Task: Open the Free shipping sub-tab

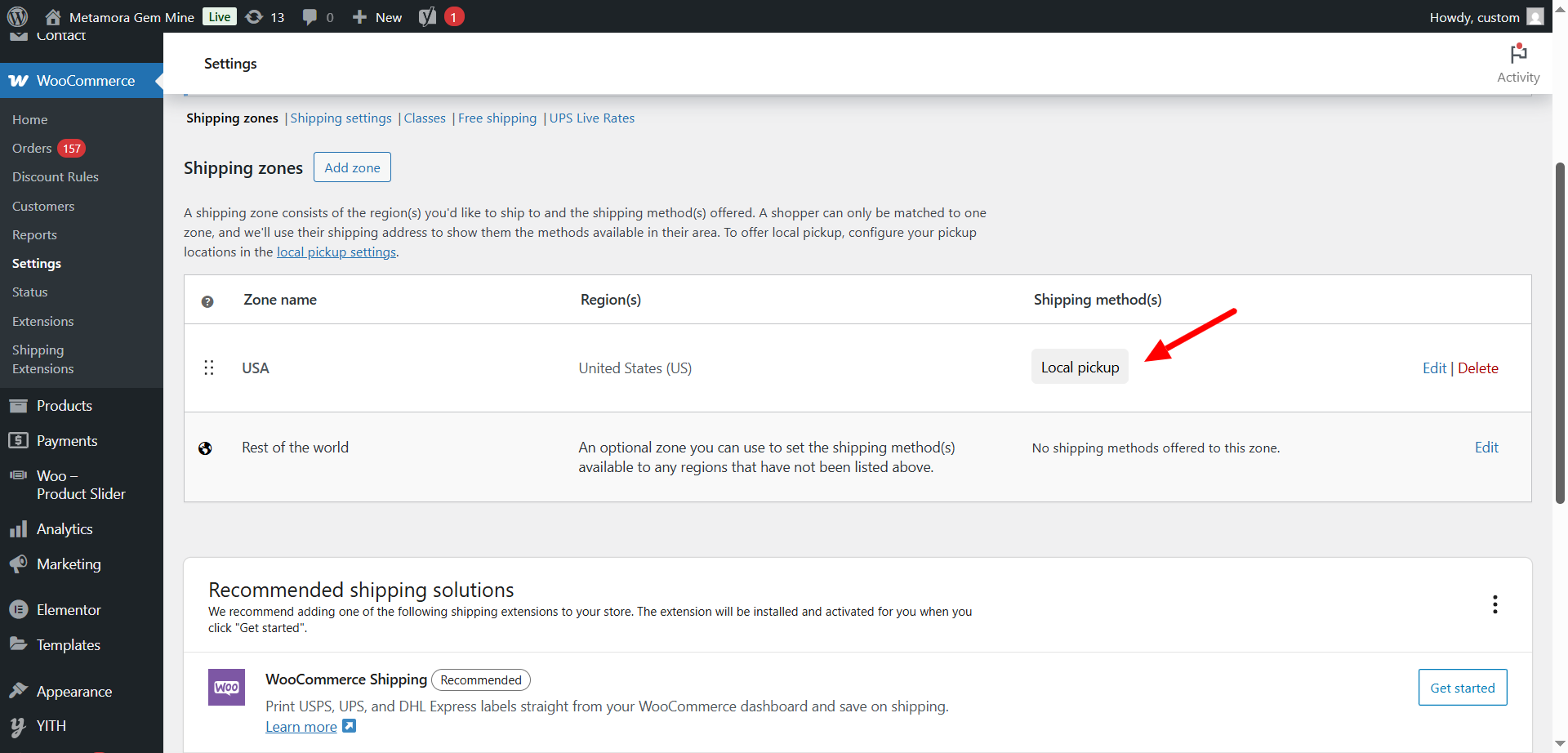Action: coord(497,118)
